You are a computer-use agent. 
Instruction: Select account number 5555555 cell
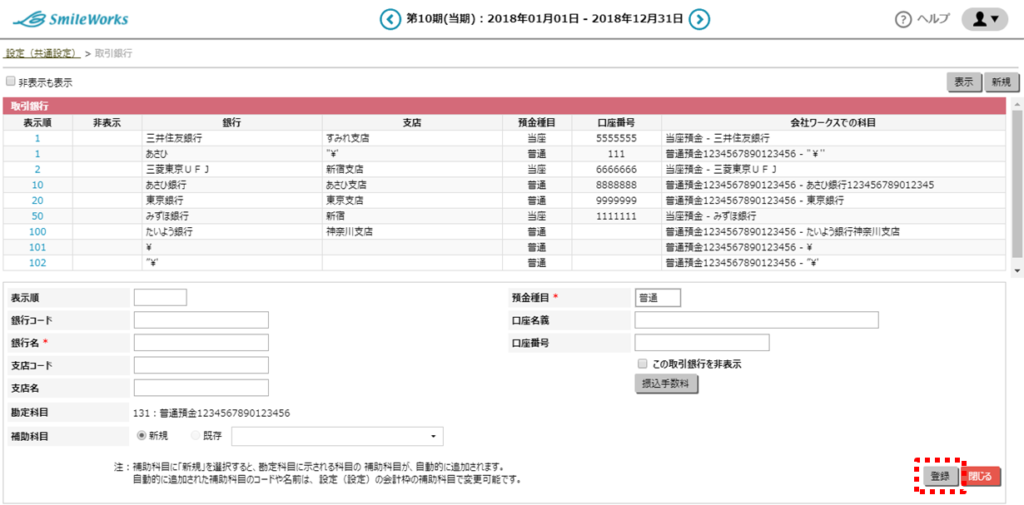(x=616, y=138)
